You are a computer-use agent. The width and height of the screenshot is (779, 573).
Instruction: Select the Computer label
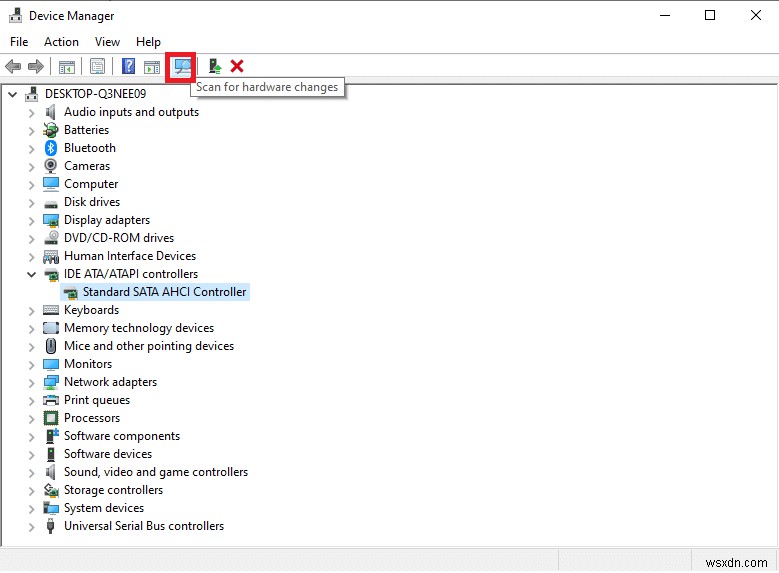click(91, 184)
